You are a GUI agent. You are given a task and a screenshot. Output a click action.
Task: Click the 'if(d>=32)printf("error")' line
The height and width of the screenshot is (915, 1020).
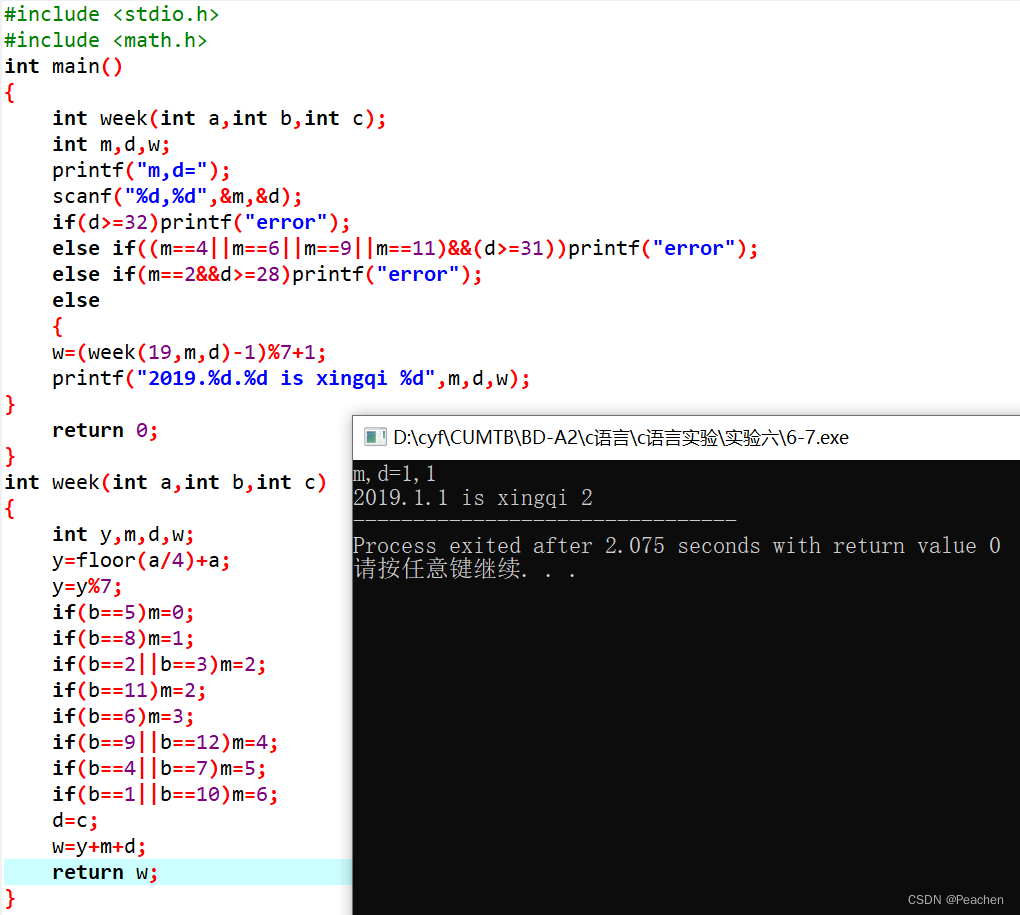pyautogui.click(x=201, y=222)
